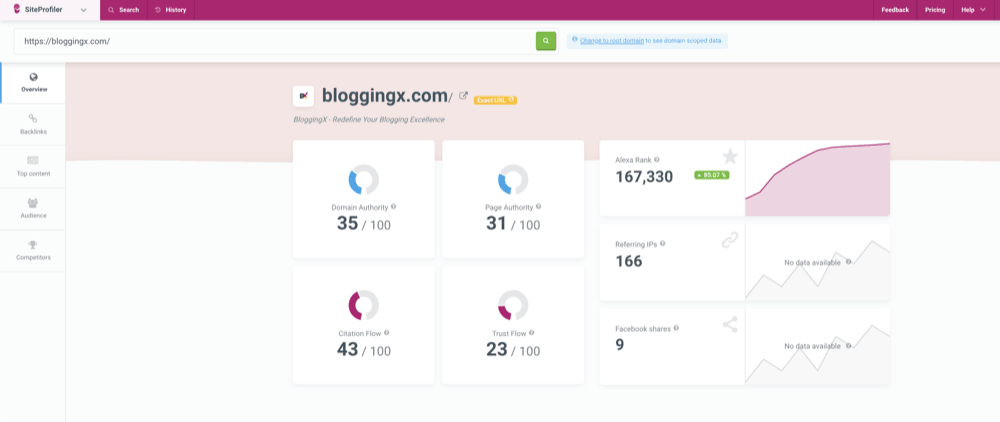Viewport: 1000px width, 422px height.
Task: Click help icon next to Facebook shares no data
Action: (848, 346)
